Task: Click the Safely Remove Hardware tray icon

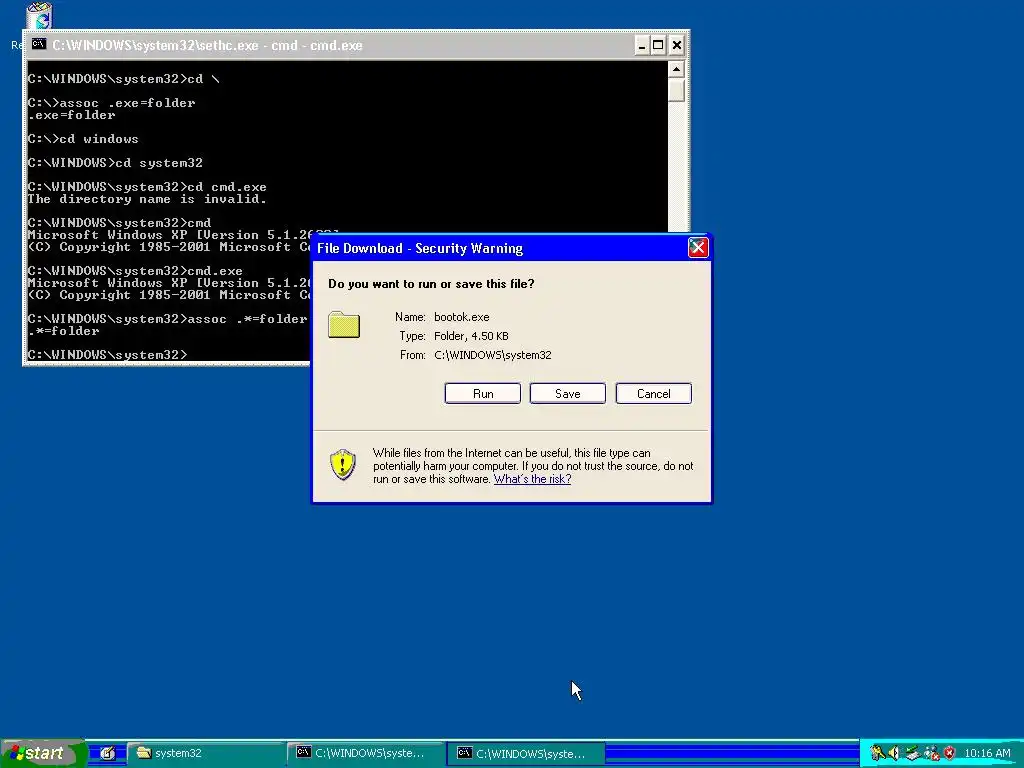Action: click(x=913, y=753)
